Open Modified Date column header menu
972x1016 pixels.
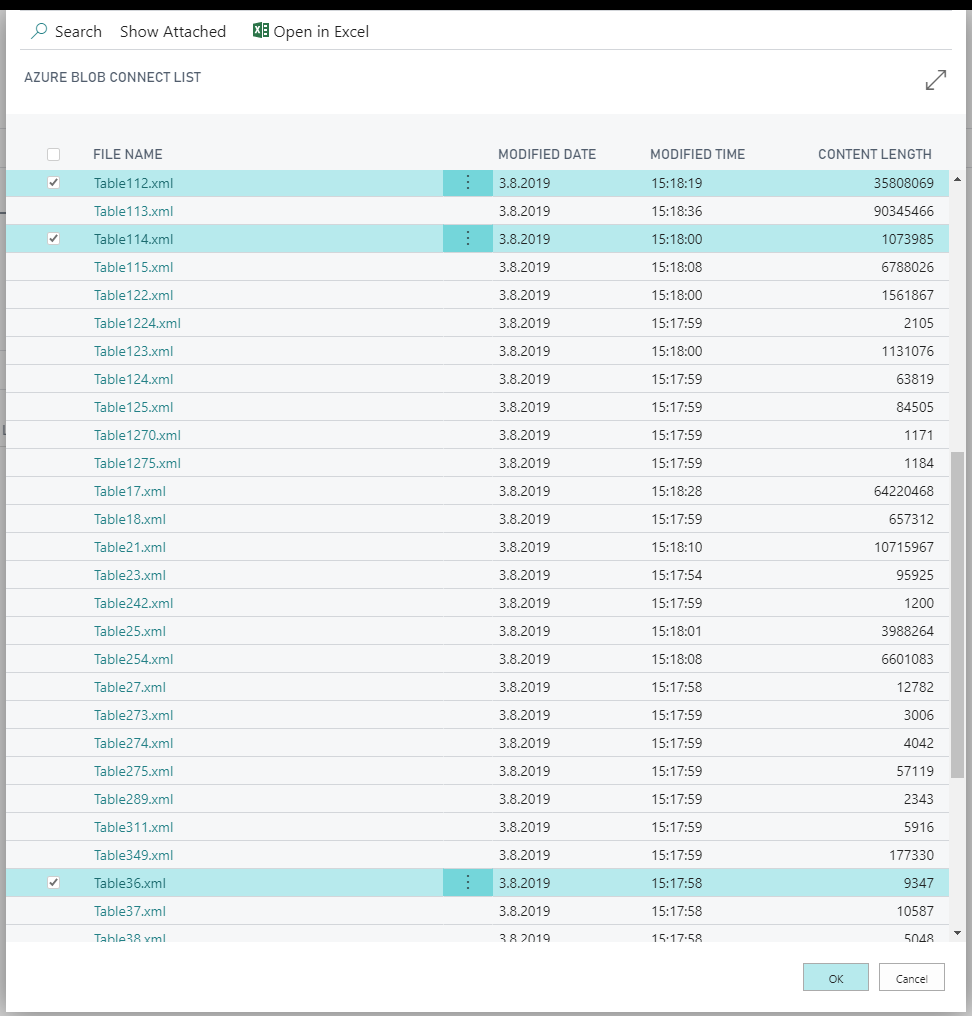pos(546,154)
